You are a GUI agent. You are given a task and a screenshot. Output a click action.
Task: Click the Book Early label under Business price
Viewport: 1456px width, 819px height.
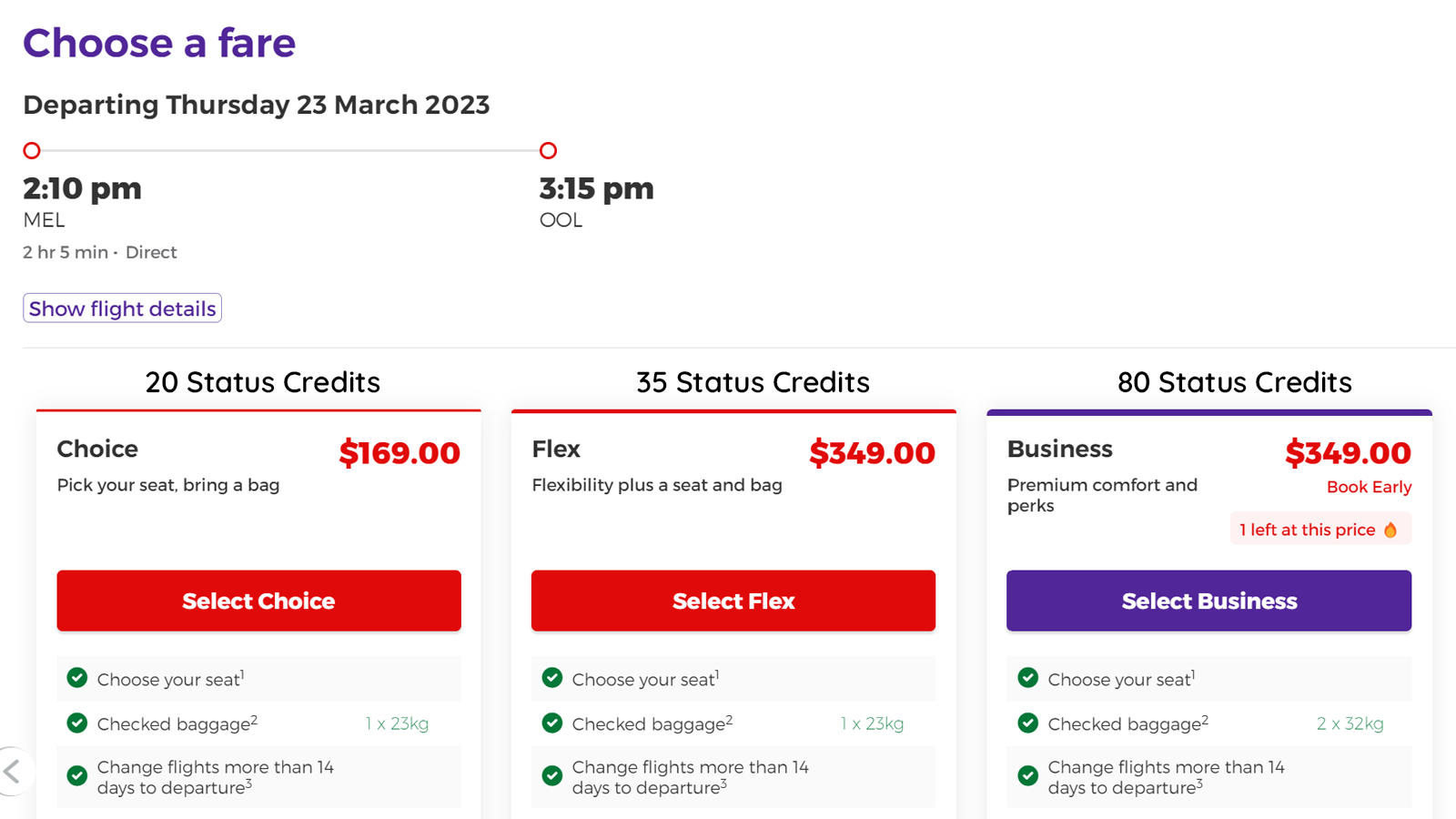(1369, 487)
